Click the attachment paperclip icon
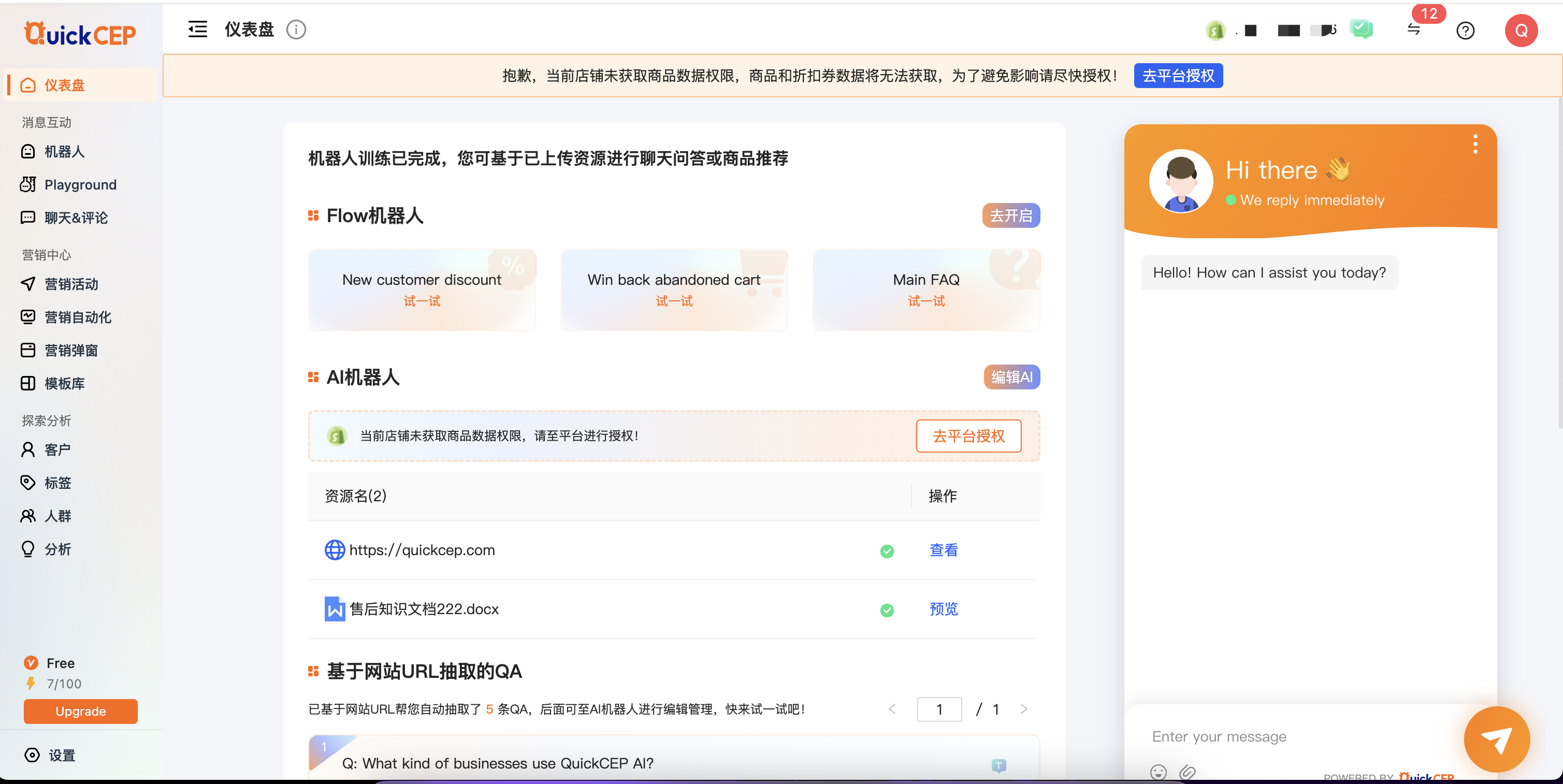 (x=1188, y=772)
